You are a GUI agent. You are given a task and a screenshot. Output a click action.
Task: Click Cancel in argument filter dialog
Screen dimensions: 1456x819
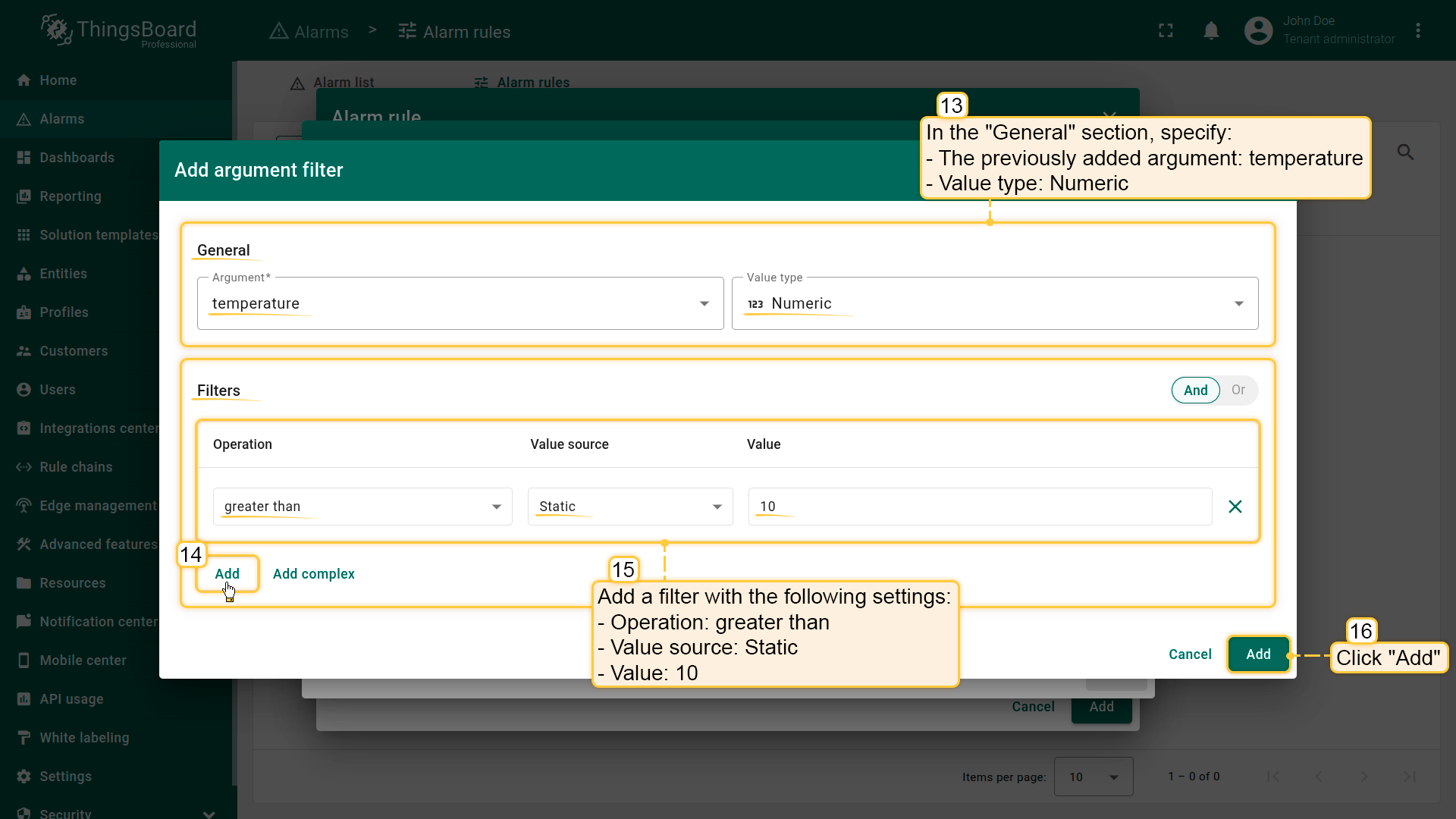[1190, 654]
